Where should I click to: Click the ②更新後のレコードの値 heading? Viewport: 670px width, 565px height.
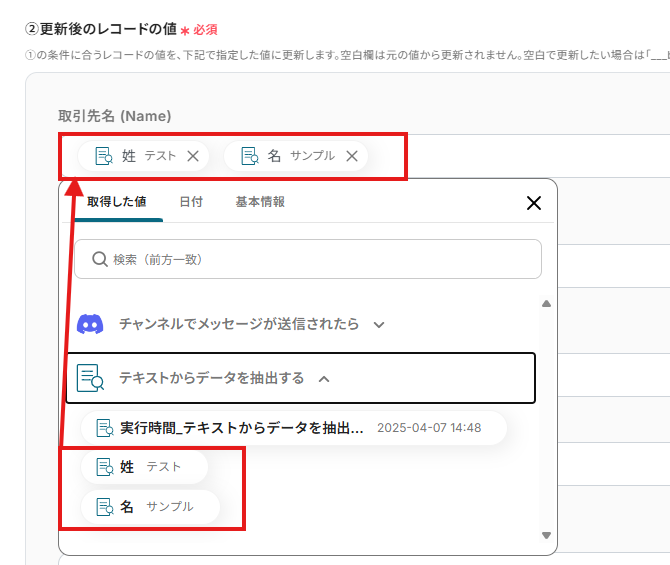click(x=101, y=29)
